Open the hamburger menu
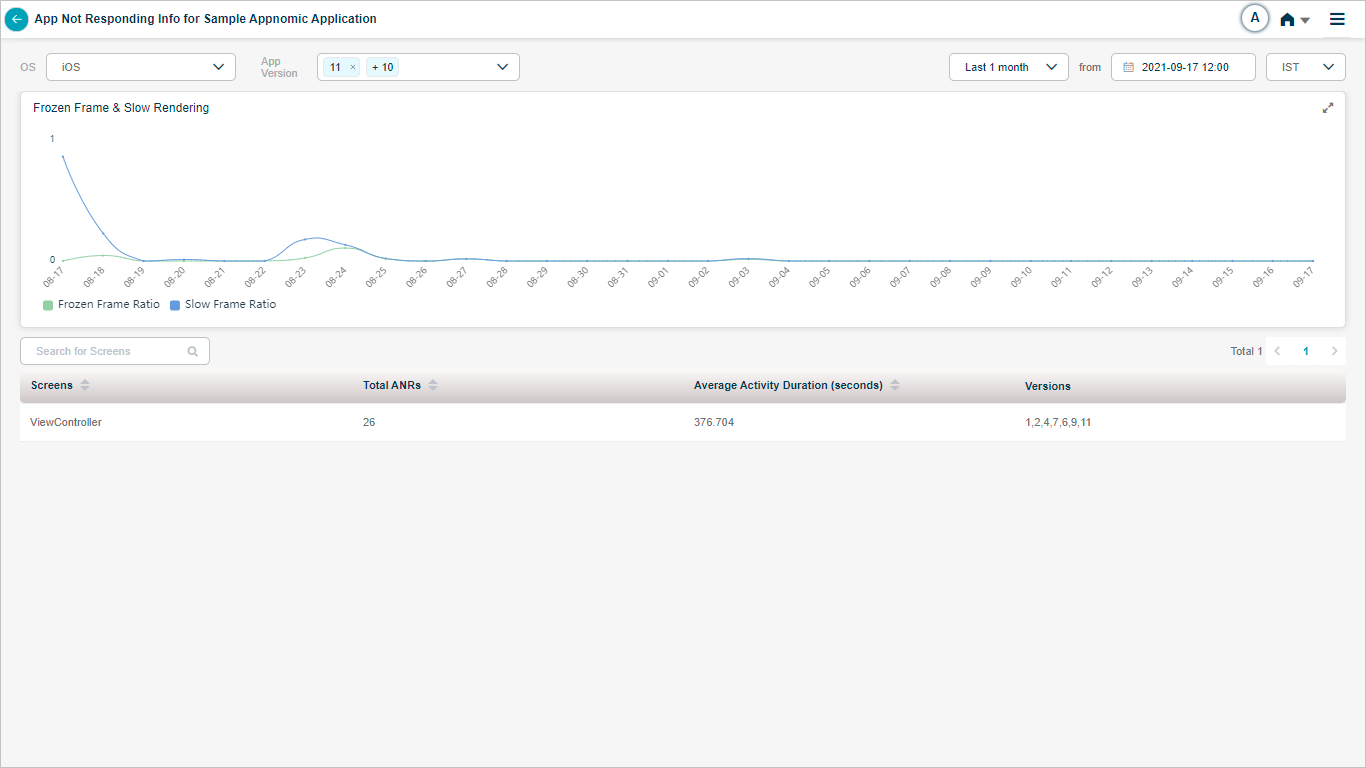Screen dimensions: 1366x768 1337,19
